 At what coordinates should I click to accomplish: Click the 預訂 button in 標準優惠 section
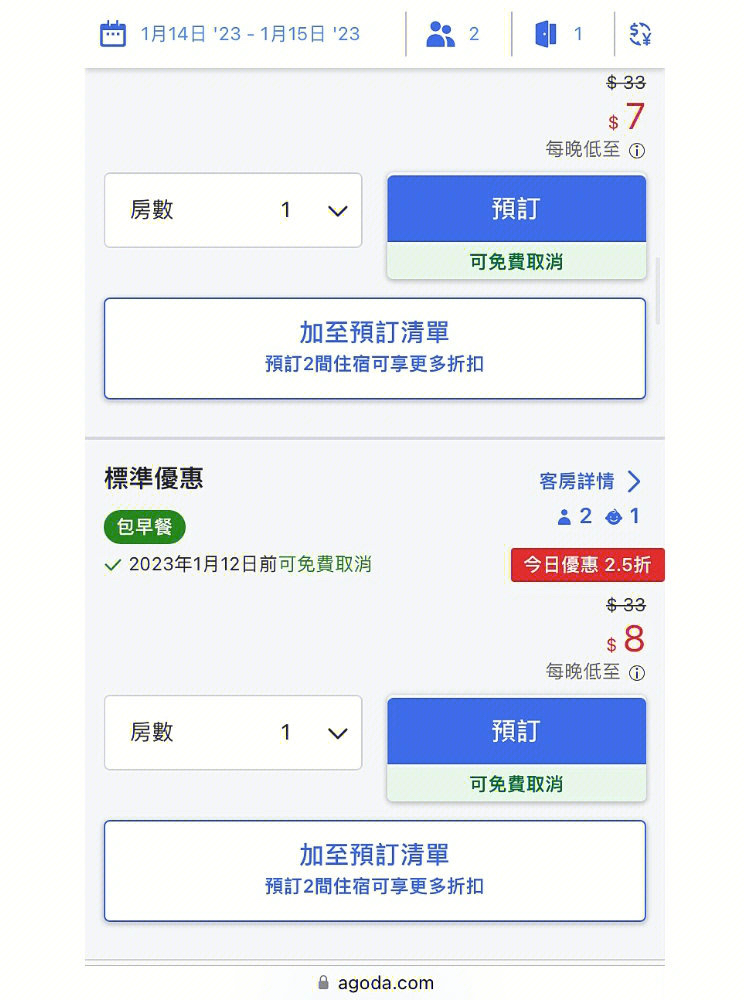(515, 730)
